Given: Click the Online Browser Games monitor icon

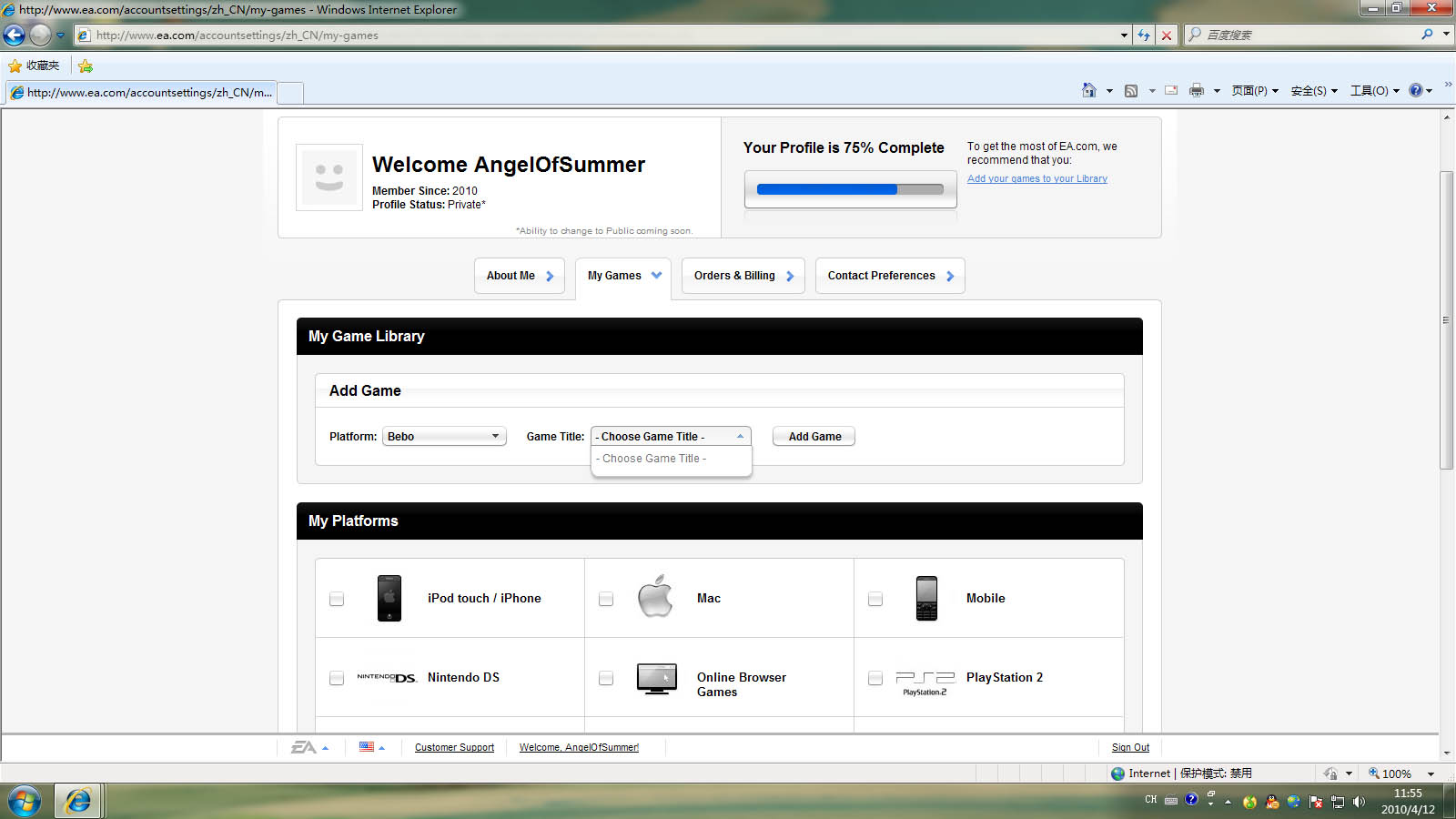Looking at the screenshot, I should coord(657,679).
